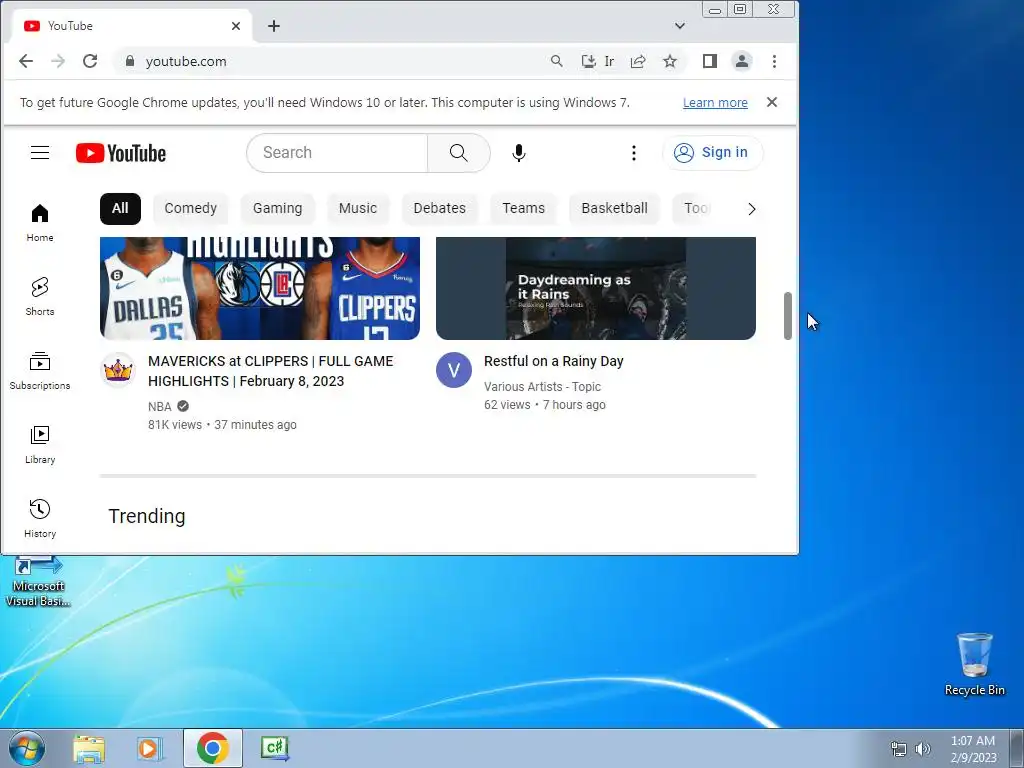Select the Music filter chip
Screen dimensions: 1024x768
358,208
